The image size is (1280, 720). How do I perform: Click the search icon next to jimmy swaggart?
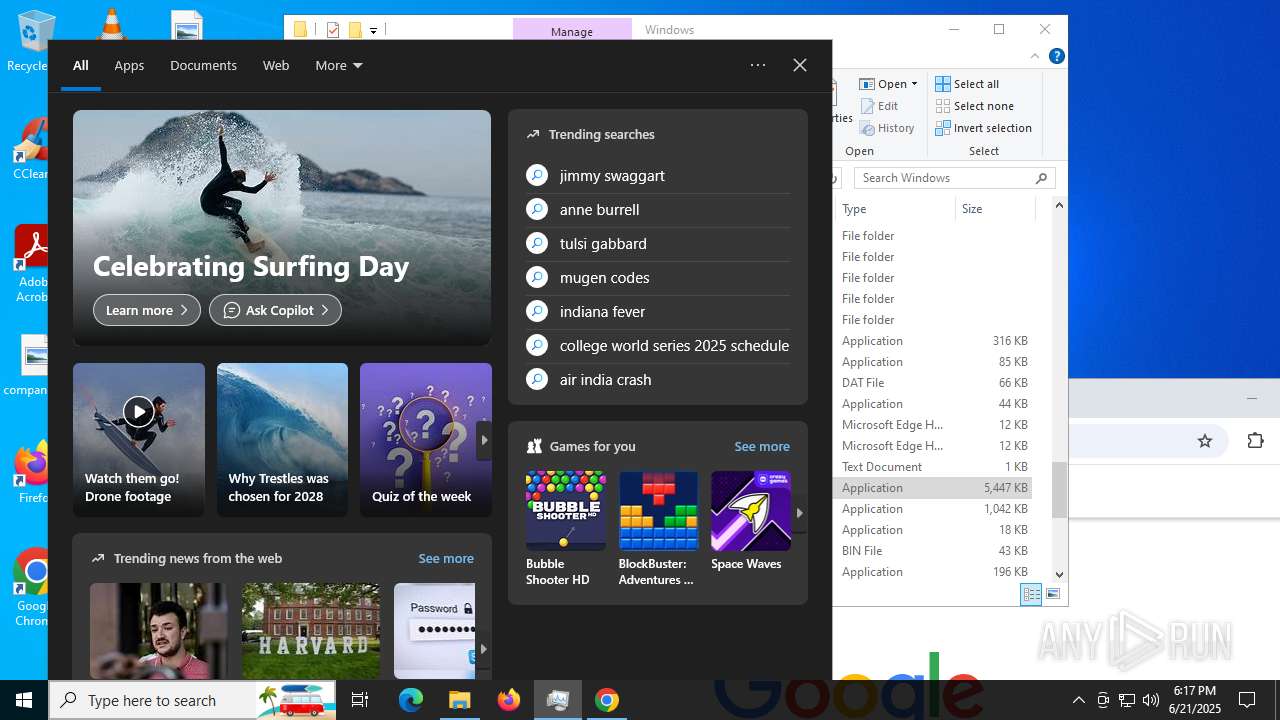537,176
